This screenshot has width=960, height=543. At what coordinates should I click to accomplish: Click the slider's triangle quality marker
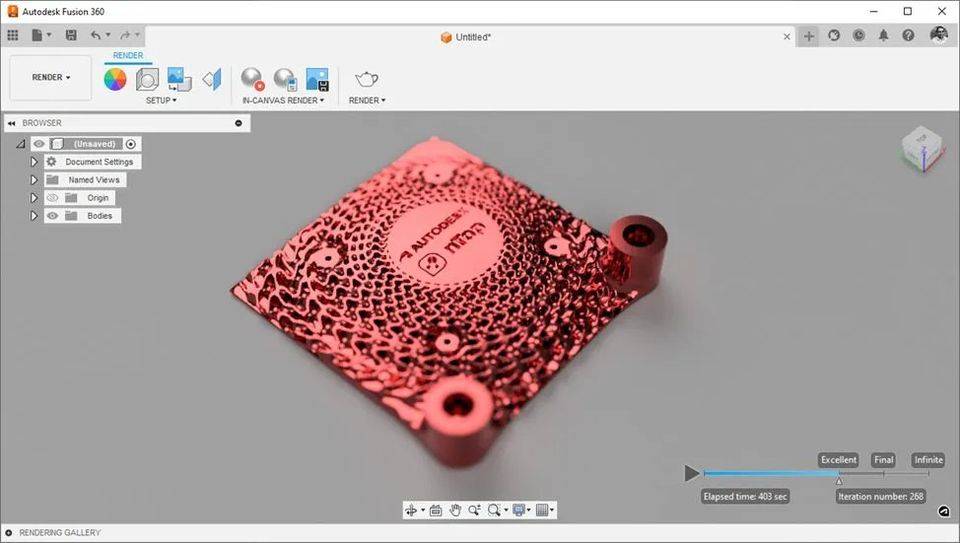click(839, 481)
